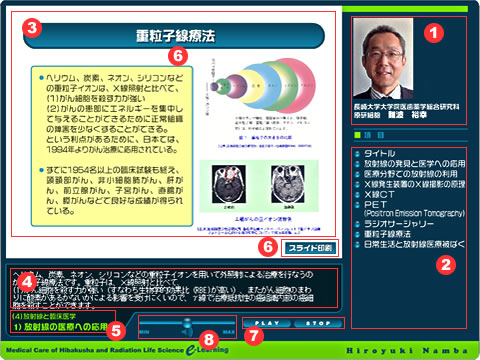Click the speaker volume icon
Image resolution: width=480 pixels, height=360 pixels.
tap(188, 332)
